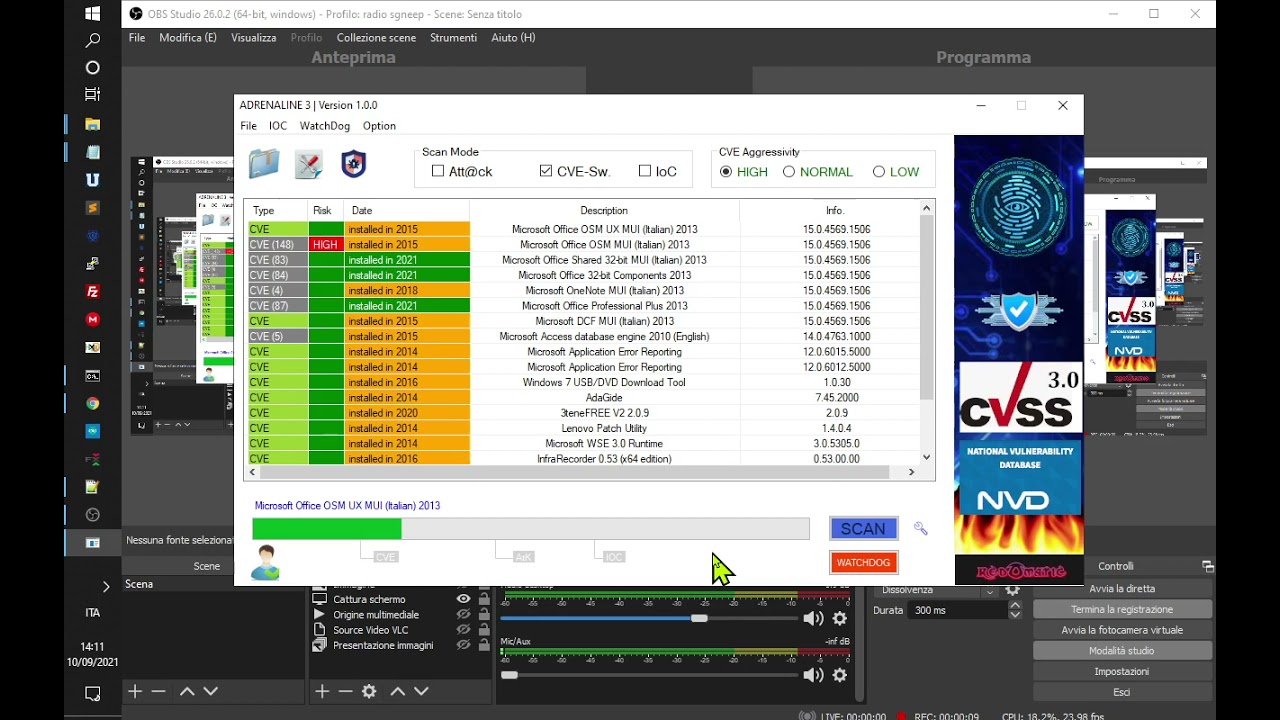Remove selected source with minus icon
This screenshot has height=720, width=1280.
346,691
